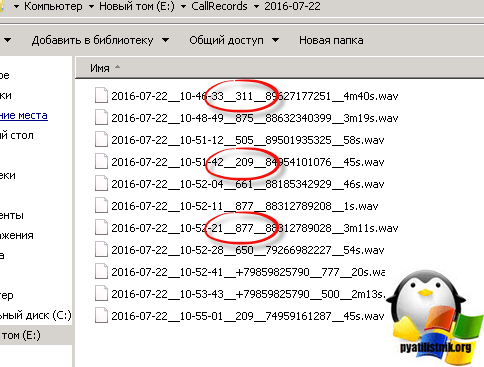The image size is (484, 367).
Task: Select local disk (C:) in navigation pane
Action: coord(36,315)
